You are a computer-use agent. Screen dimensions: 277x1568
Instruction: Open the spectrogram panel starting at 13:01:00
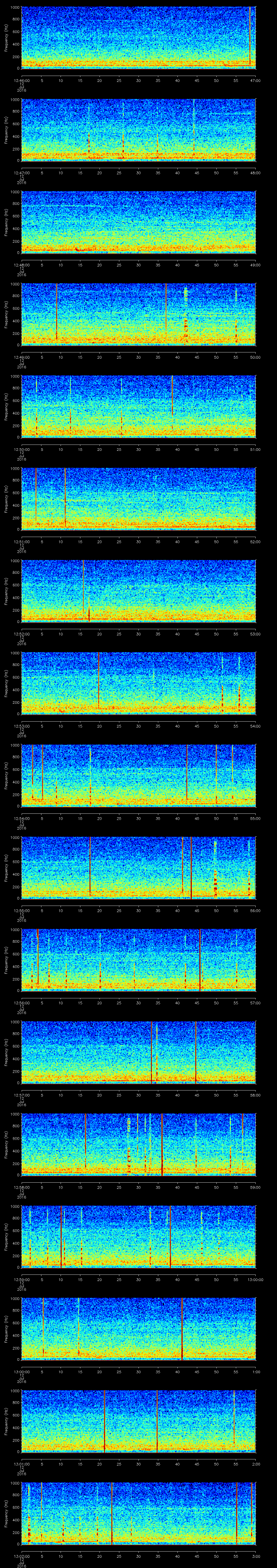pos(138,1421)
